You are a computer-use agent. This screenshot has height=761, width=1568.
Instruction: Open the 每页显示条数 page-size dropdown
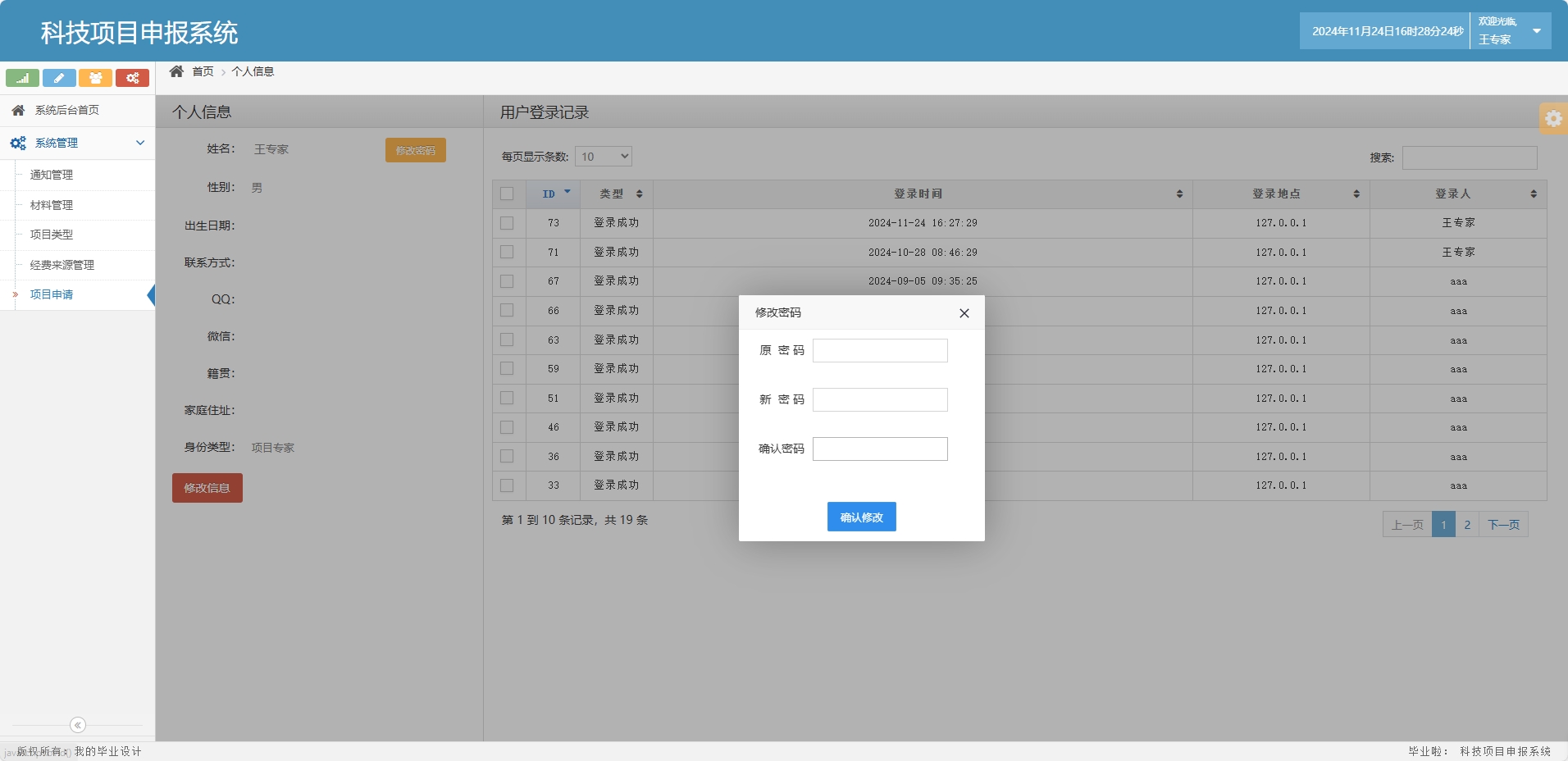(x=603, y=156)
